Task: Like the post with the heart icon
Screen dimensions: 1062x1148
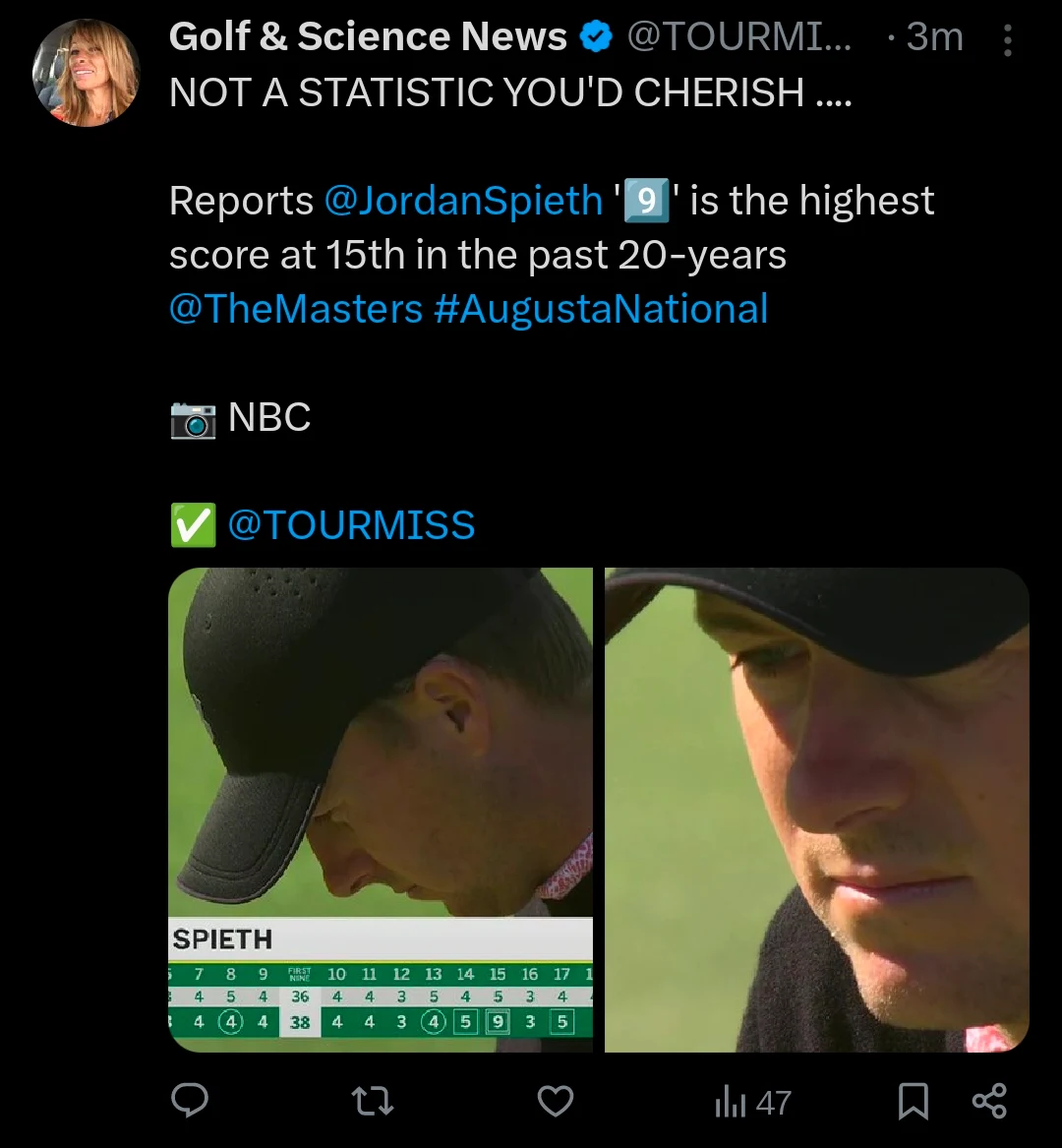Action: pyautogui.click(x=556, y=1101)
